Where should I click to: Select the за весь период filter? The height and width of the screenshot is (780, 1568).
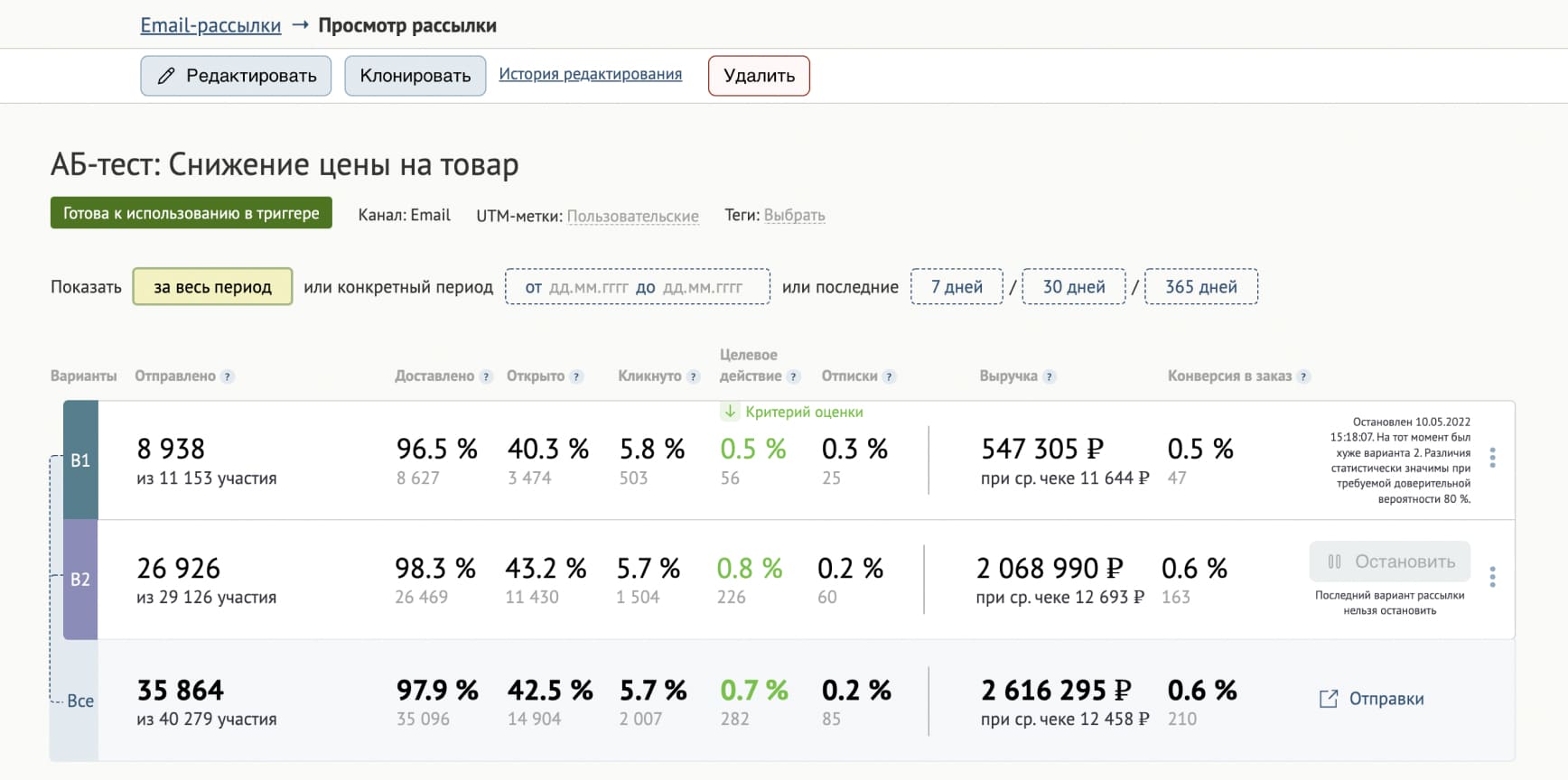[x=212, y=287]
